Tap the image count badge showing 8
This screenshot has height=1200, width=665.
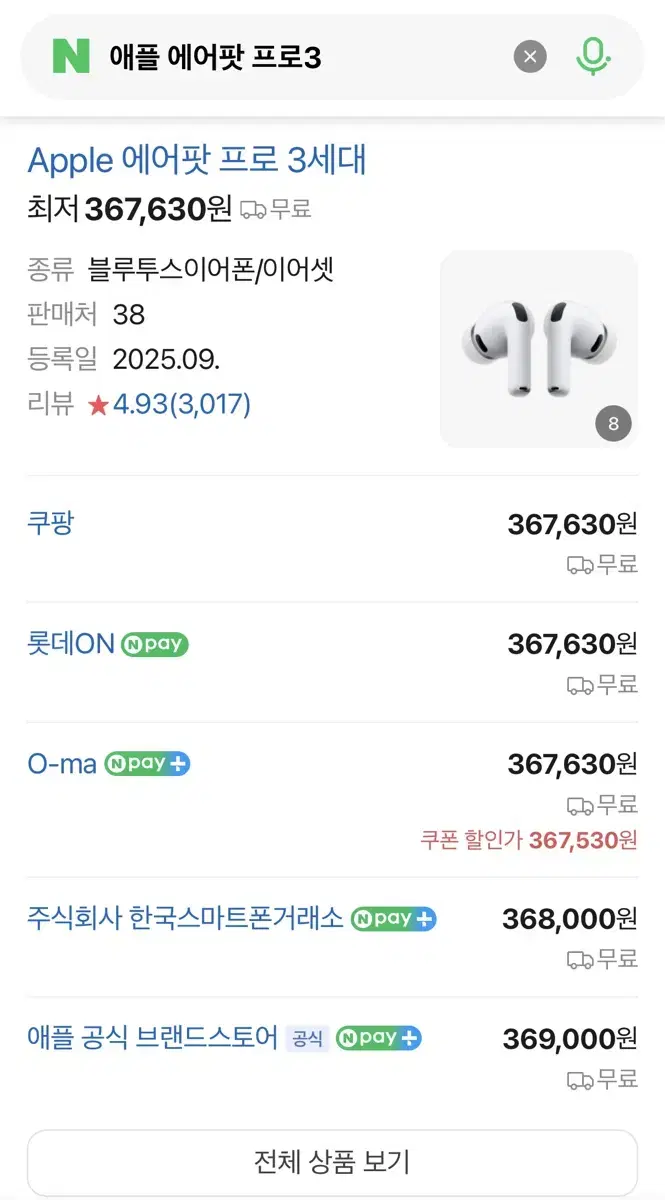click(613, 423)
